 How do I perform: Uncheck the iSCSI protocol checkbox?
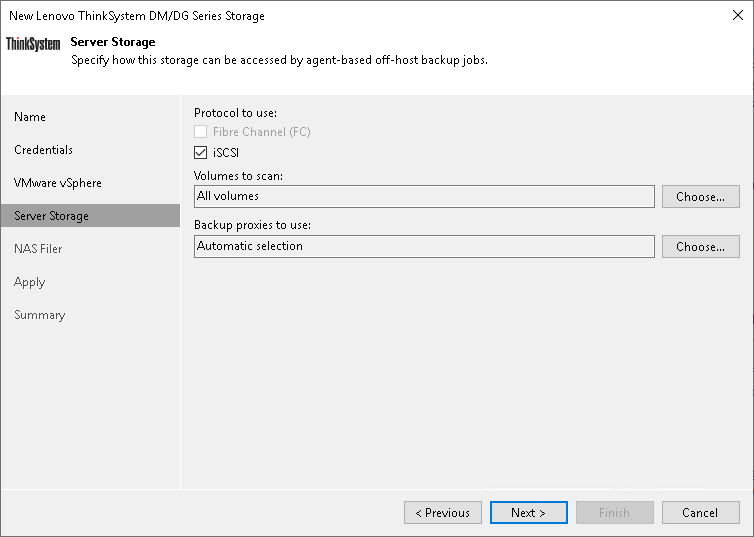[201, 153]
